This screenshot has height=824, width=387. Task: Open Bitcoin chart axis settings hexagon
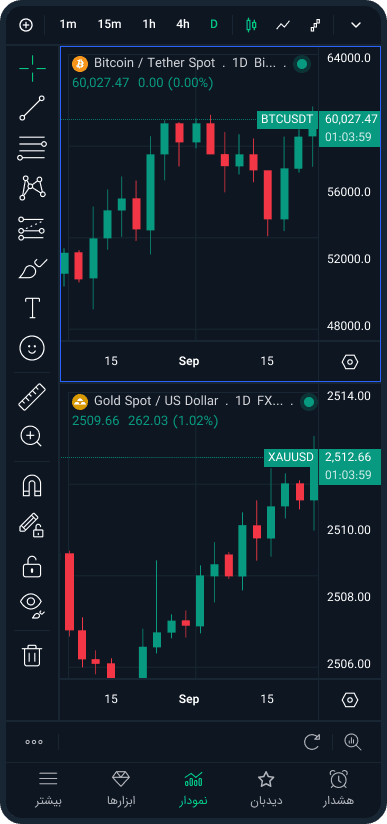[x=350, y=362]
